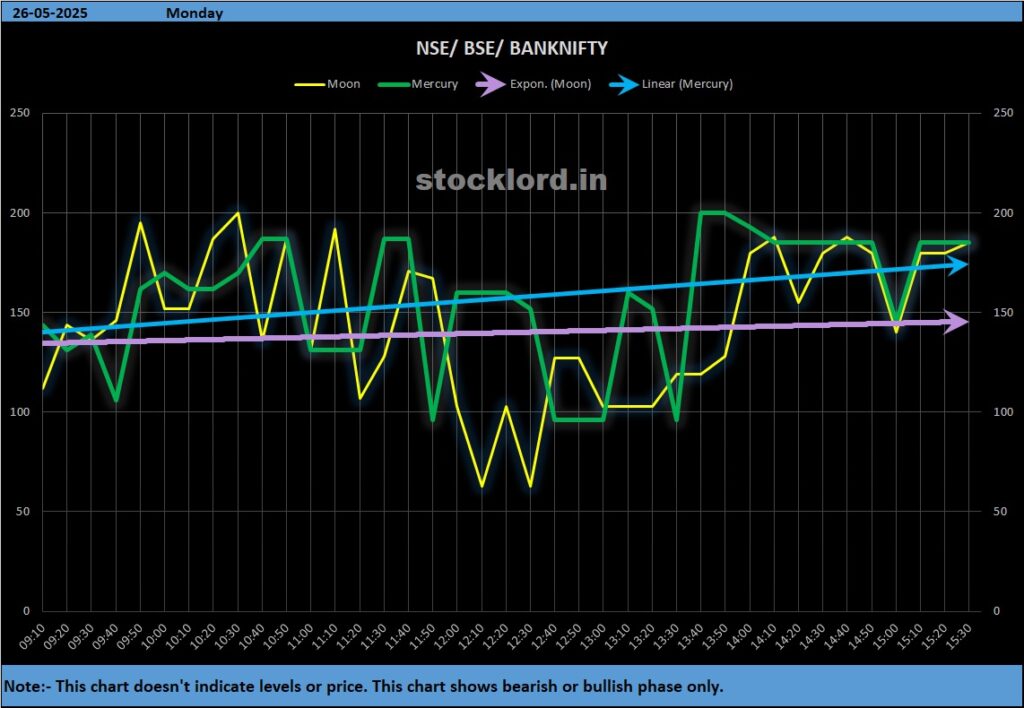Click the 15:30 time axis label
The width and height of the screenshot is (1024, 708).
[x=959, y=636]
